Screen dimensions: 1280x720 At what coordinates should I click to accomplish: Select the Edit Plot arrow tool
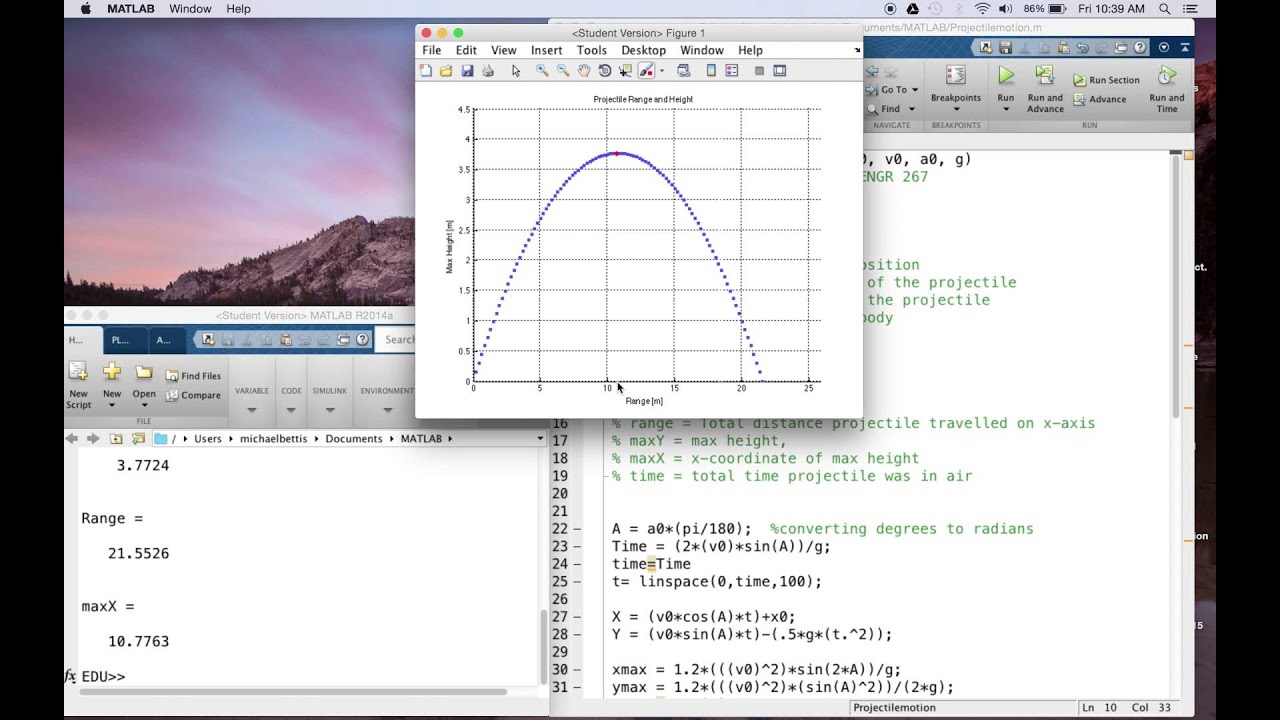pos(516,71)
